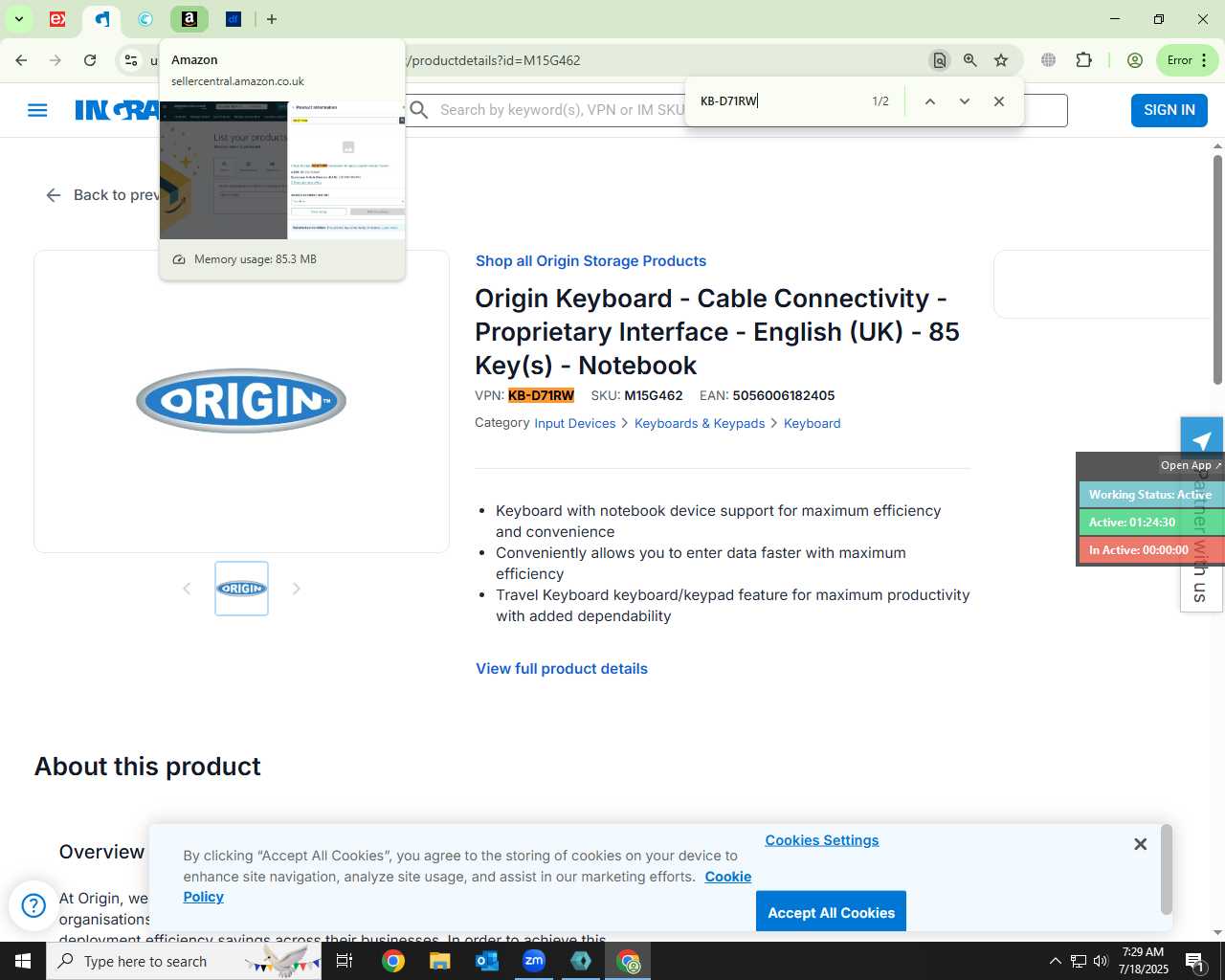Reload the page

pos(90,60)
